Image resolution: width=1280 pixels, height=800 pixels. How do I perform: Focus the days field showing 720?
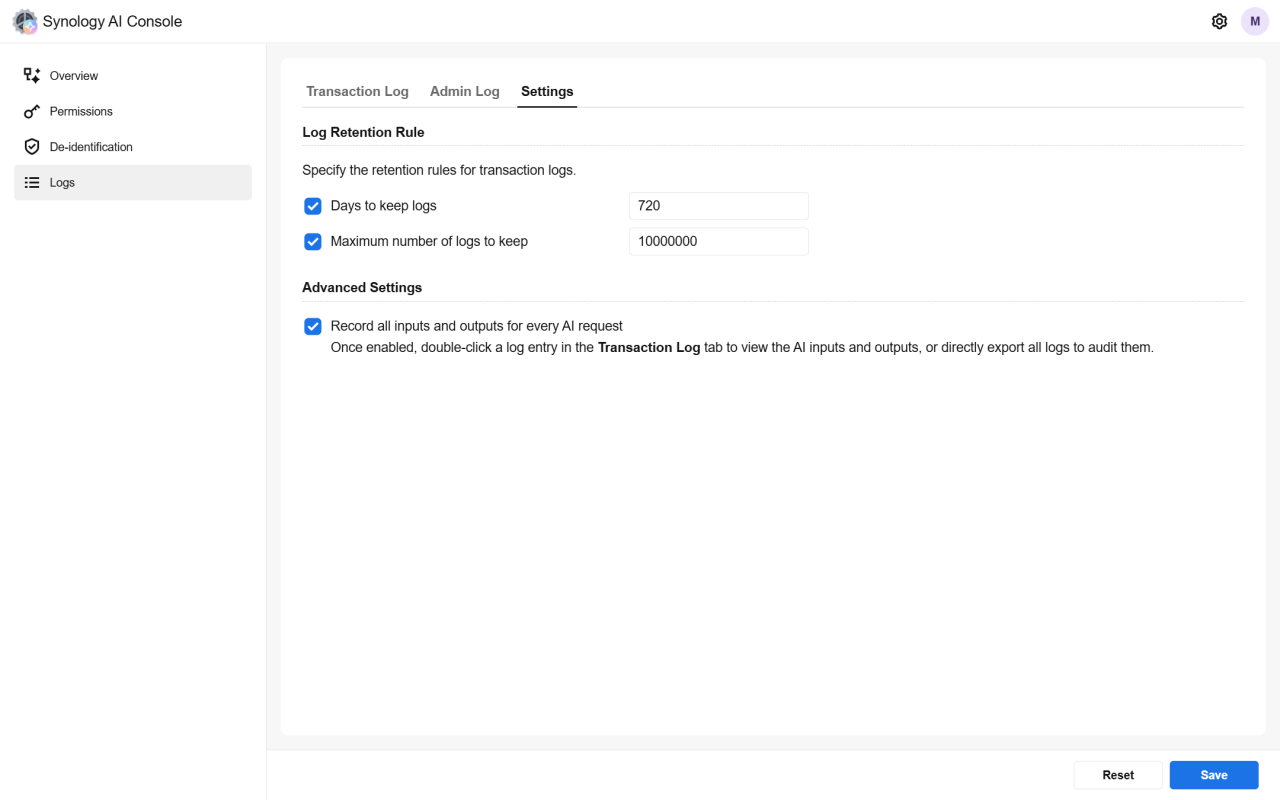tap(718, 206)
